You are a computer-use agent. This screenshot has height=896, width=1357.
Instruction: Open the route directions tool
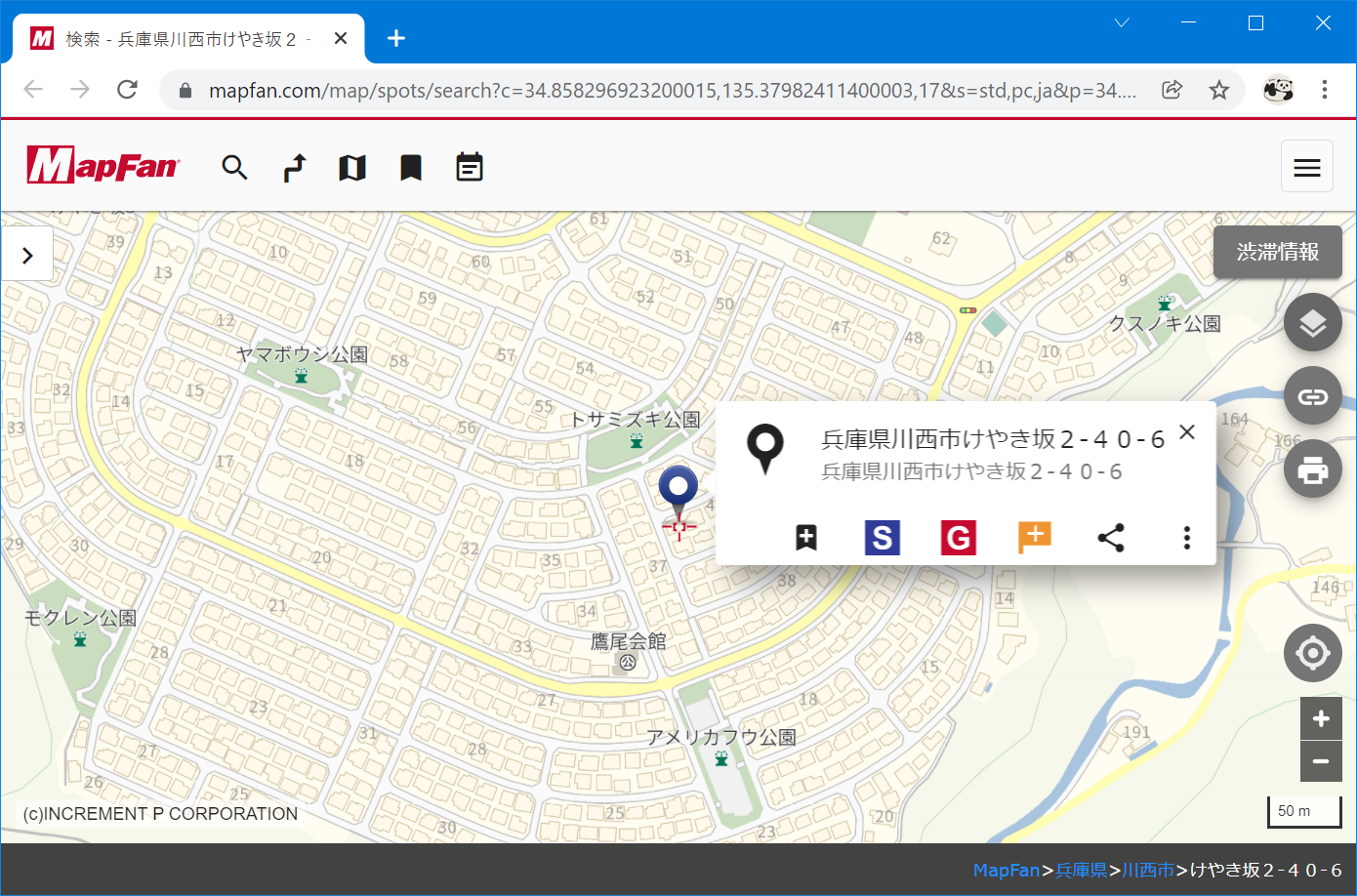tap(294, 168)
